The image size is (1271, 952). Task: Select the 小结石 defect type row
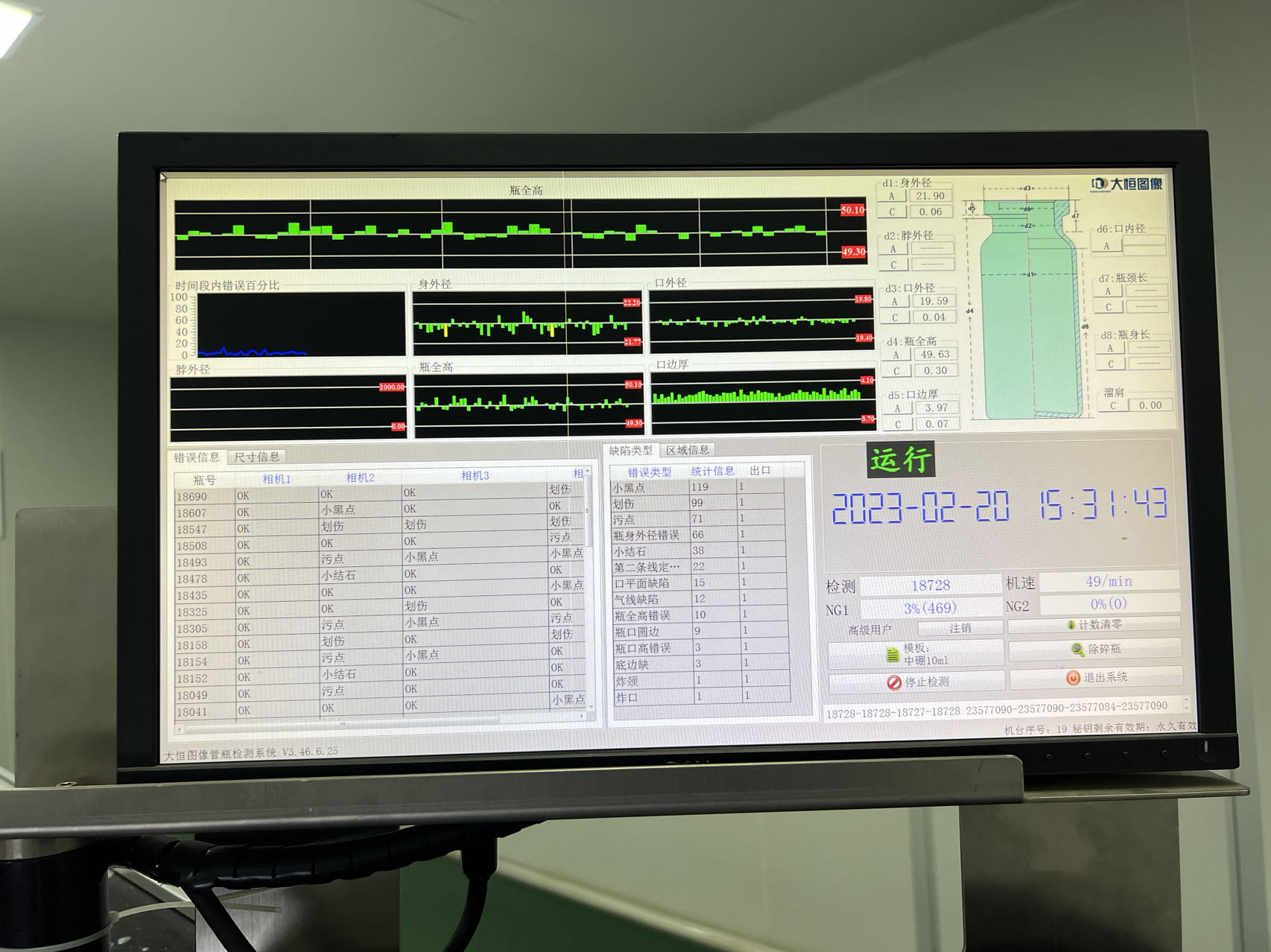(698, 551)
